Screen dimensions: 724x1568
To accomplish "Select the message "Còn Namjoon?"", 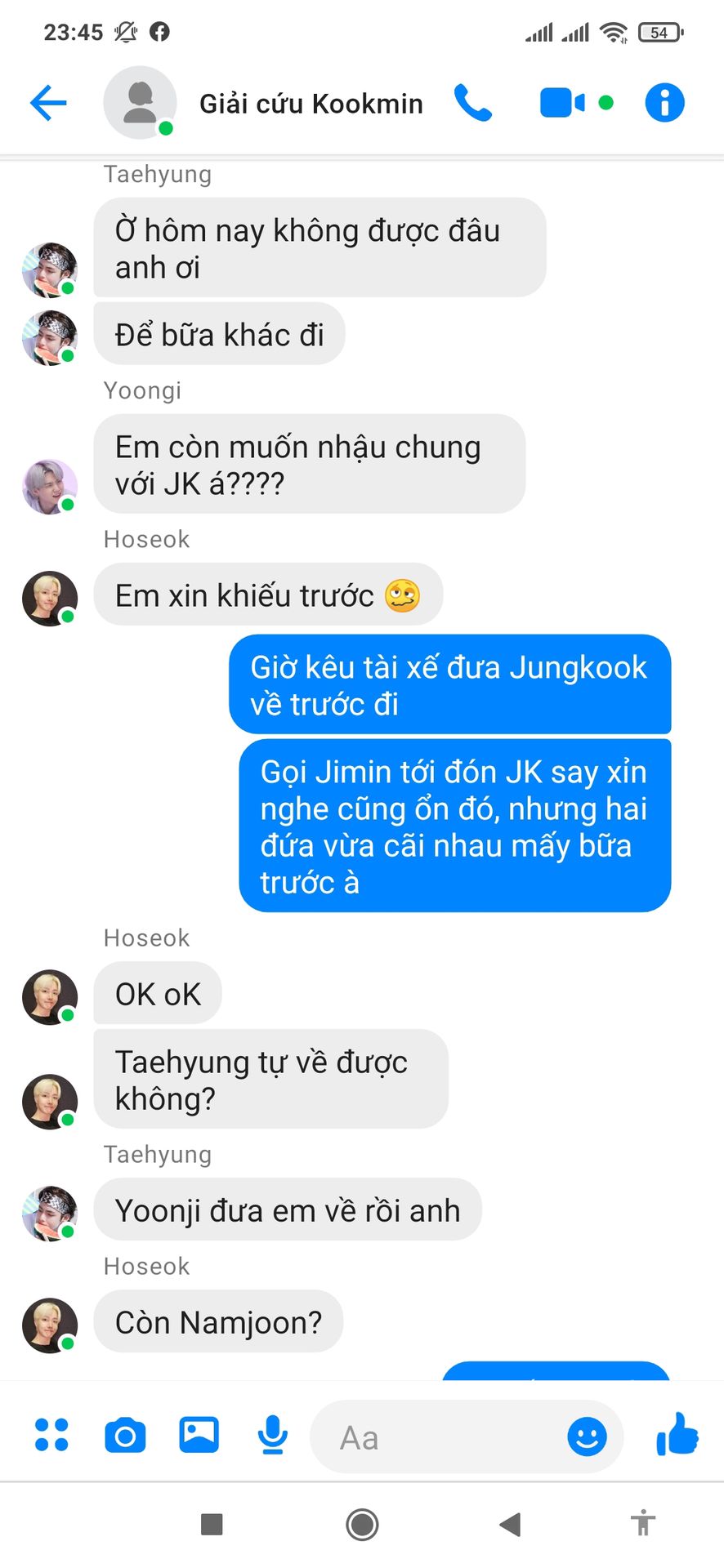I will pyautogui.click(x=218, y=1321).
